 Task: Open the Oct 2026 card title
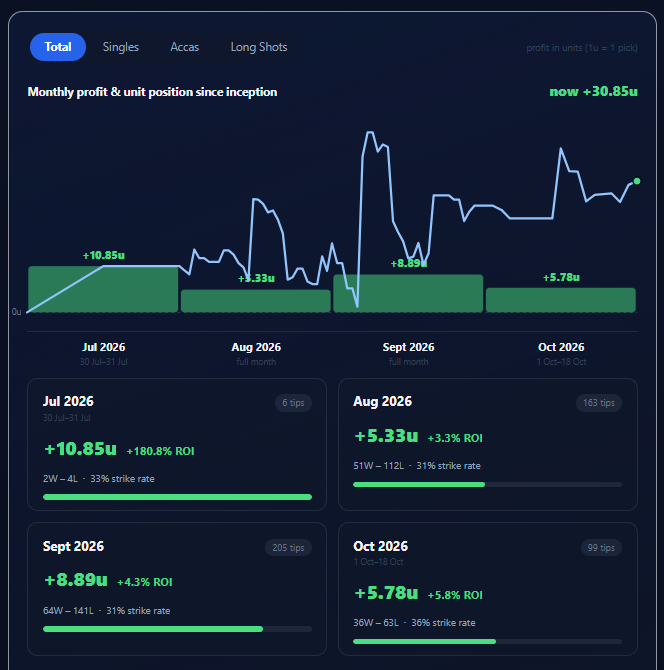point(380,546)
